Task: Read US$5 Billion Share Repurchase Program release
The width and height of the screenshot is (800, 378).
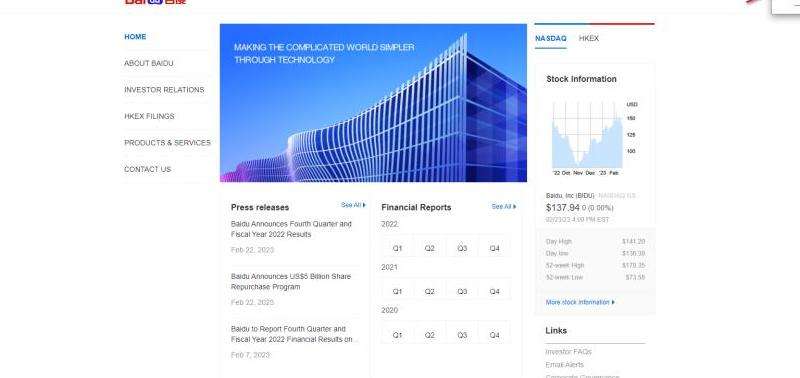Action: tap(291, 282)
